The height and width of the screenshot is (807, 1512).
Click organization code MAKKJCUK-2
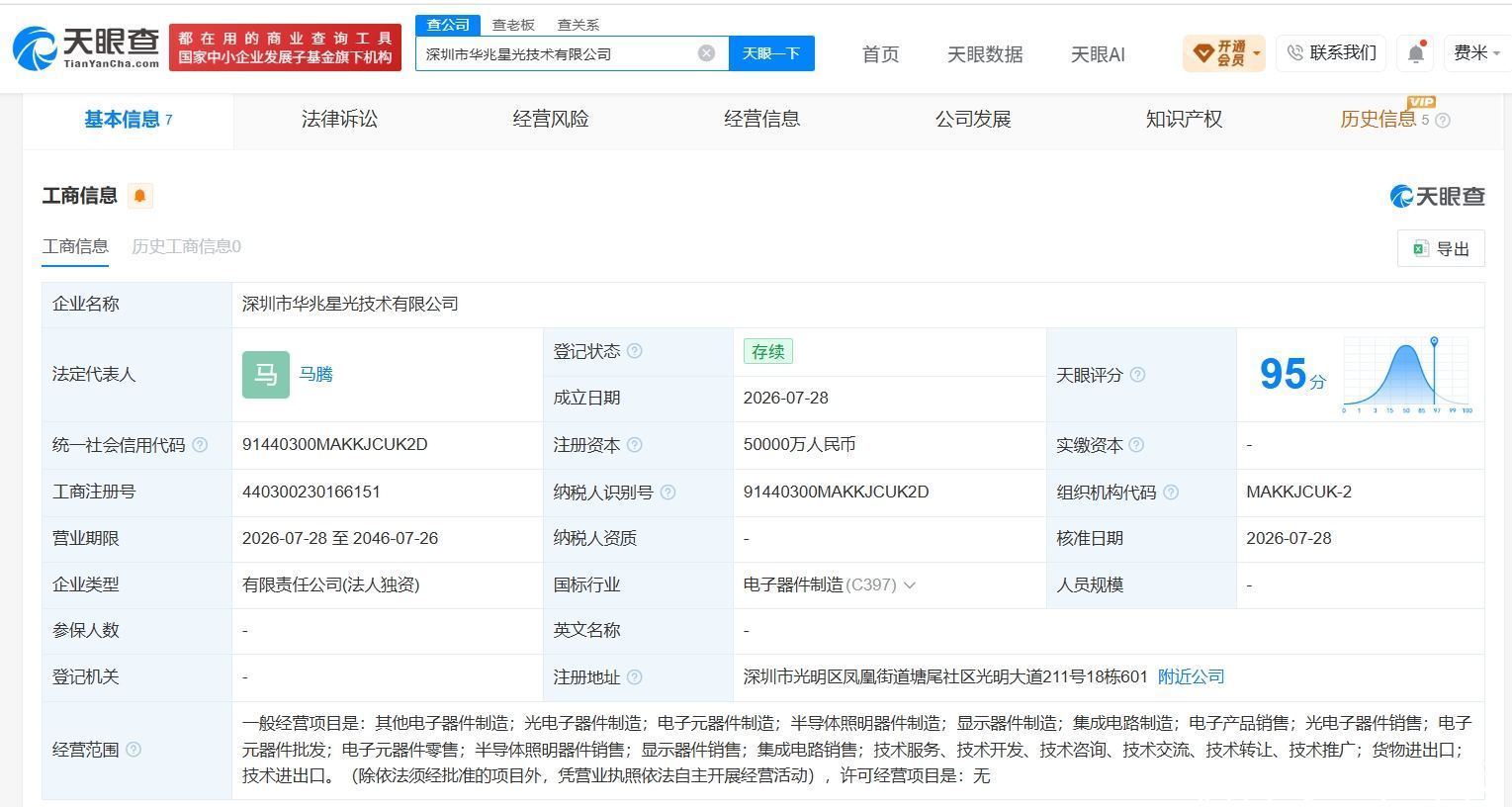click(1298, 492)
